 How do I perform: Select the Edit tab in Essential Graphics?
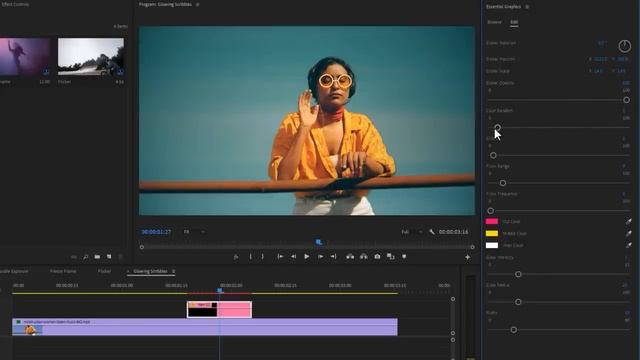click(x=514, y=22)
